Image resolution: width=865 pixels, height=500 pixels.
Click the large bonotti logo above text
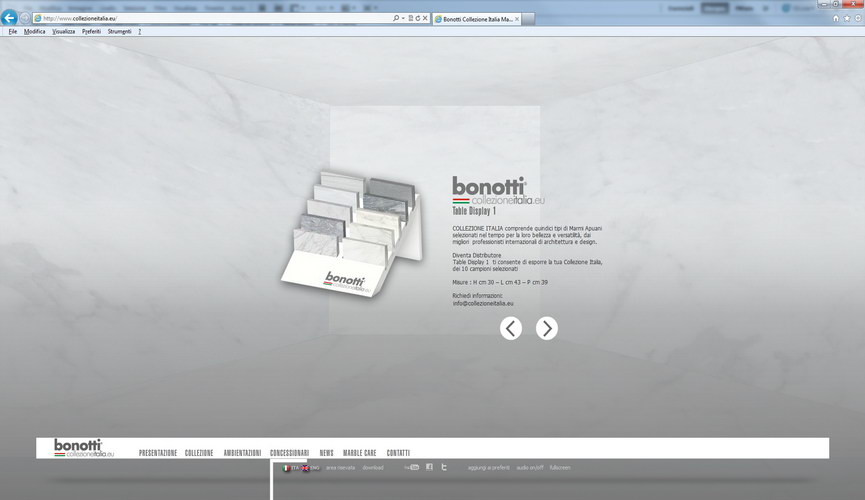coord(498,190)
